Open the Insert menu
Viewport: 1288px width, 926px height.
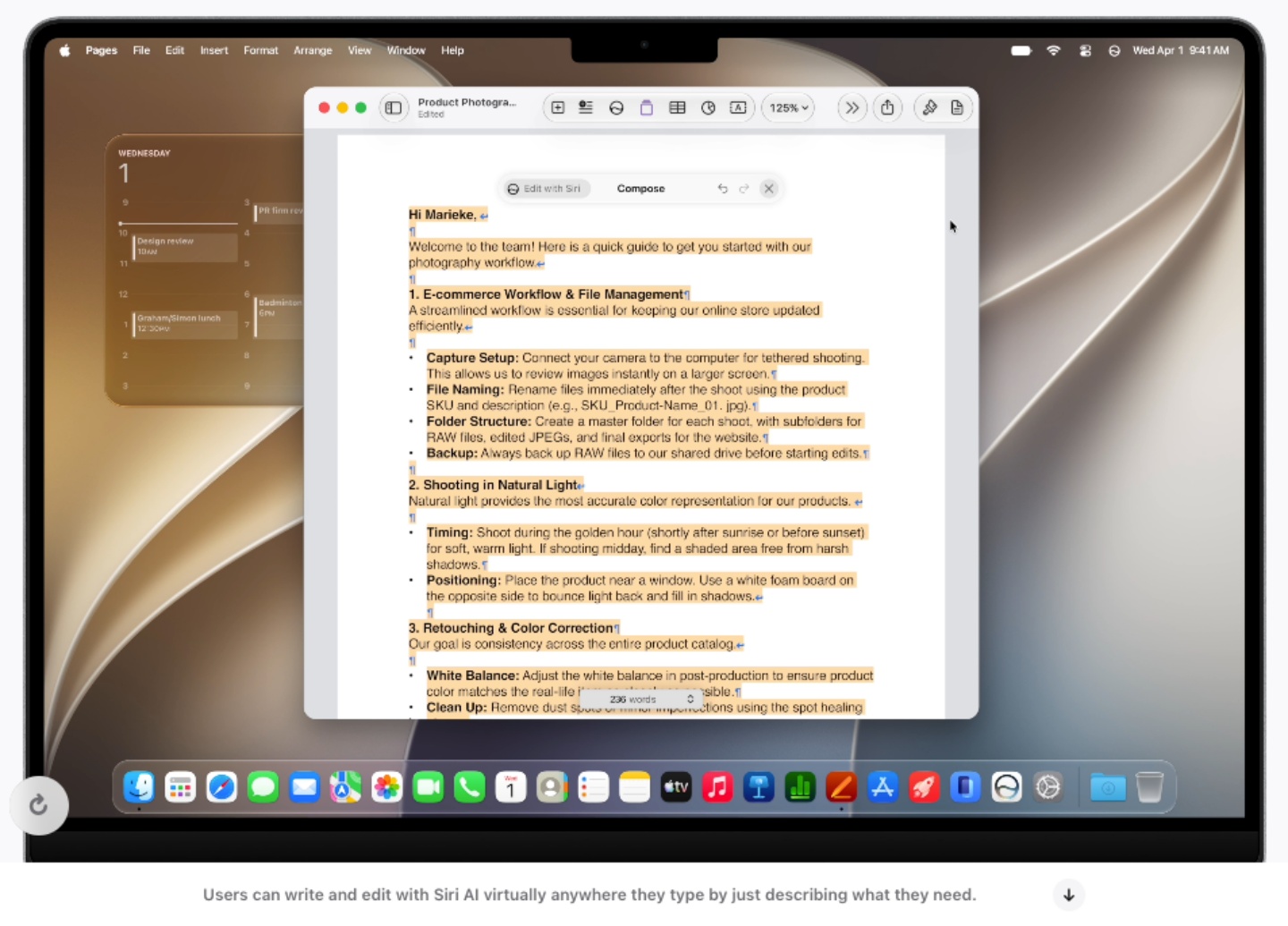click(x=214, y=51)
